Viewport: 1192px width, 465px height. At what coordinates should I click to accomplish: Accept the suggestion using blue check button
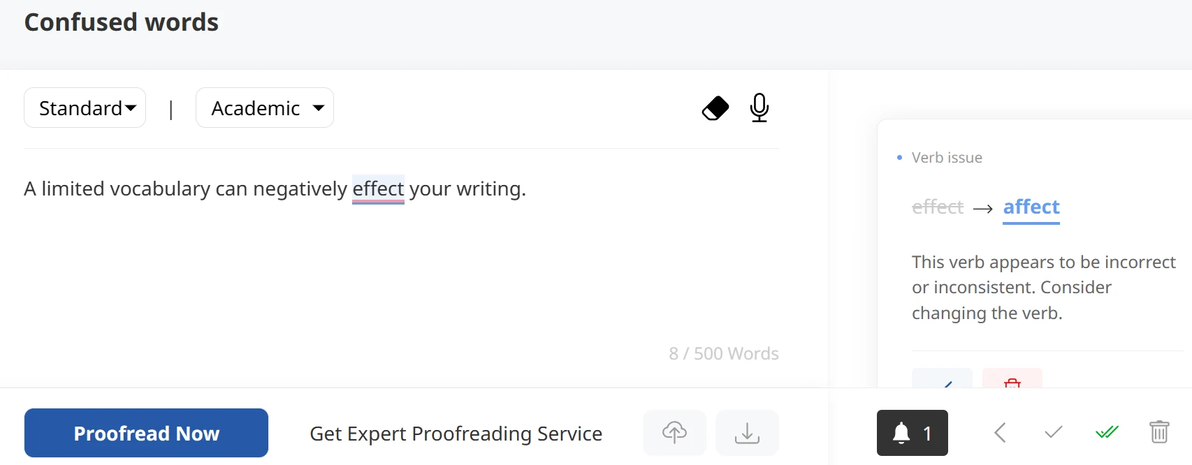tap(942, 378)
